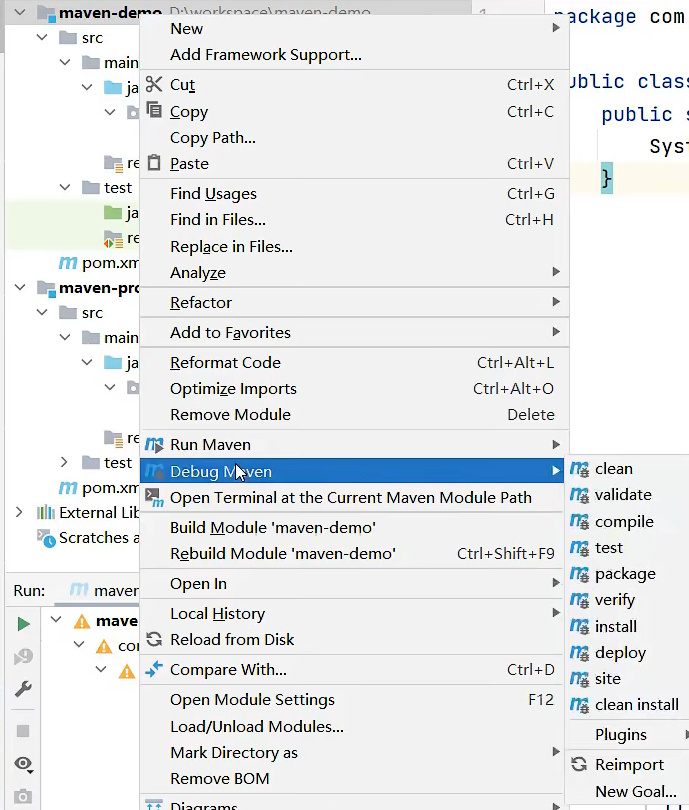Choose Run Maven from context menu
The width and height of the screenshot is (689, 810).
[210, 445]
